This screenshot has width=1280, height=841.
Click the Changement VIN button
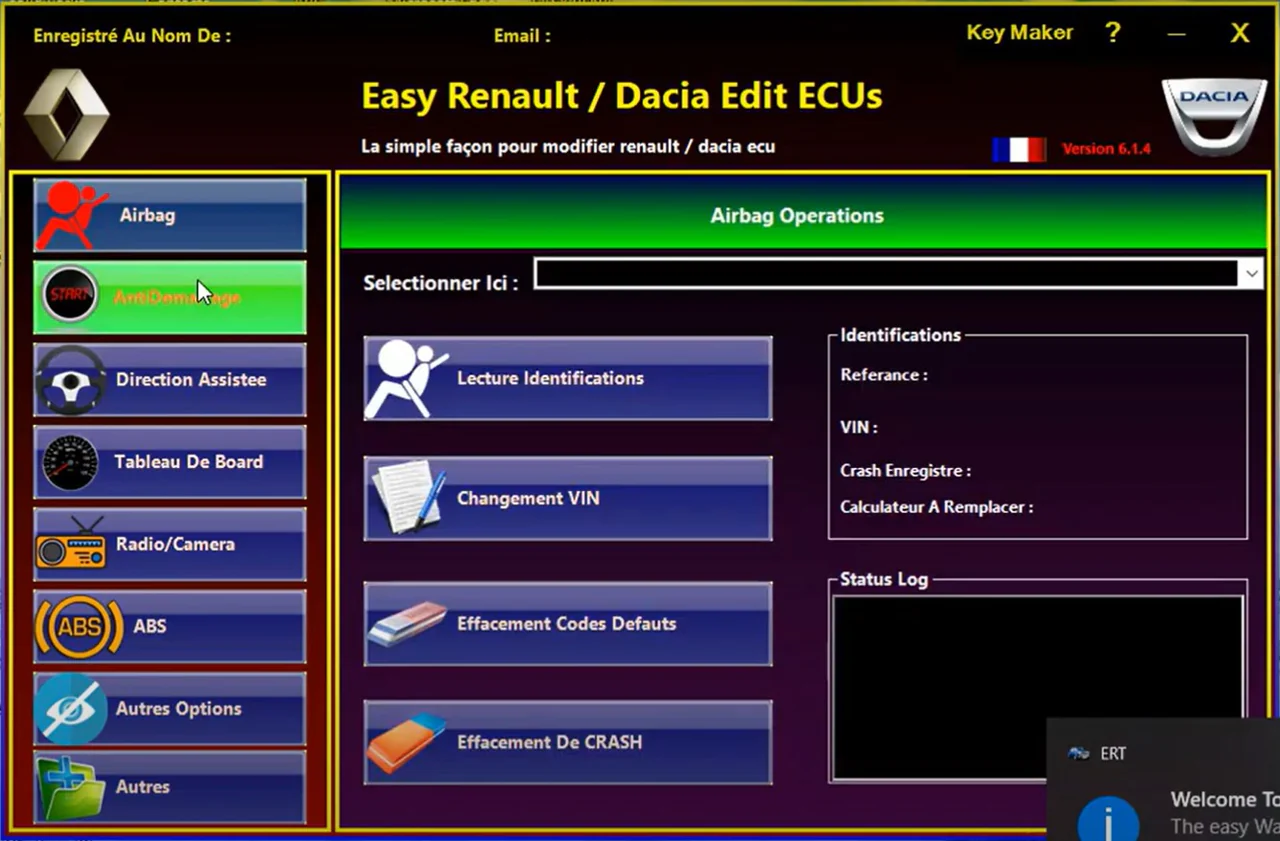click(x=568, y=498)
